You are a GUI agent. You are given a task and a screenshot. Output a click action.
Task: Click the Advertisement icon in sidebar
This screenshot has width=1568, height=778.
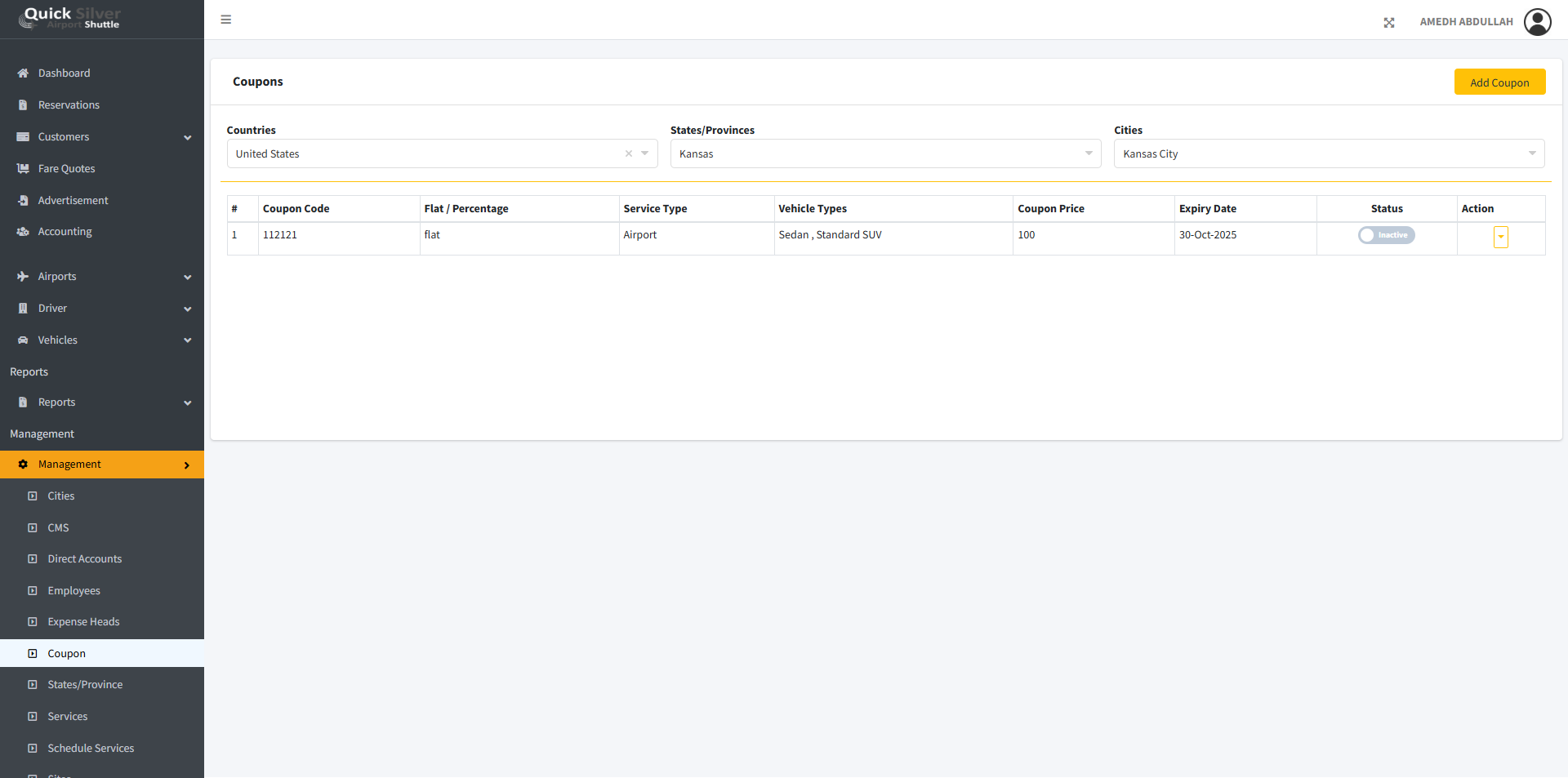pyautogui.click(x=23, y=201)
